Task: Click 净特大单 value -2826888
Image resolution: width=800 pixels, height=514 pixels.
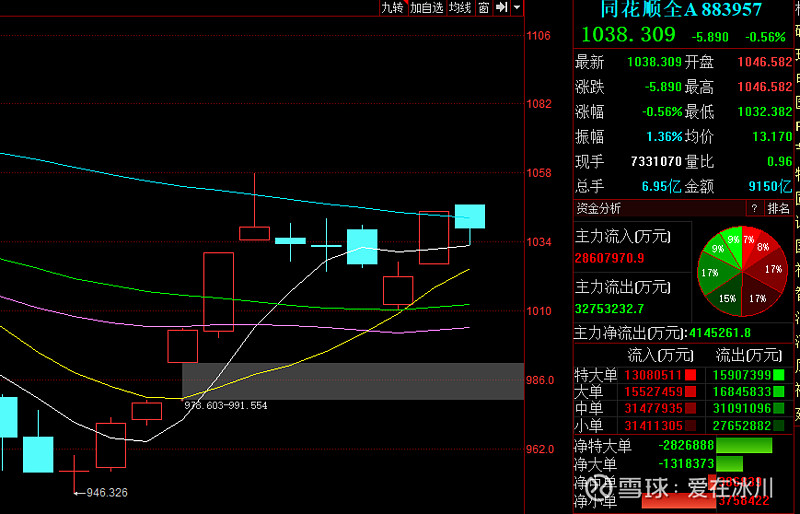Action: (686, 445)
